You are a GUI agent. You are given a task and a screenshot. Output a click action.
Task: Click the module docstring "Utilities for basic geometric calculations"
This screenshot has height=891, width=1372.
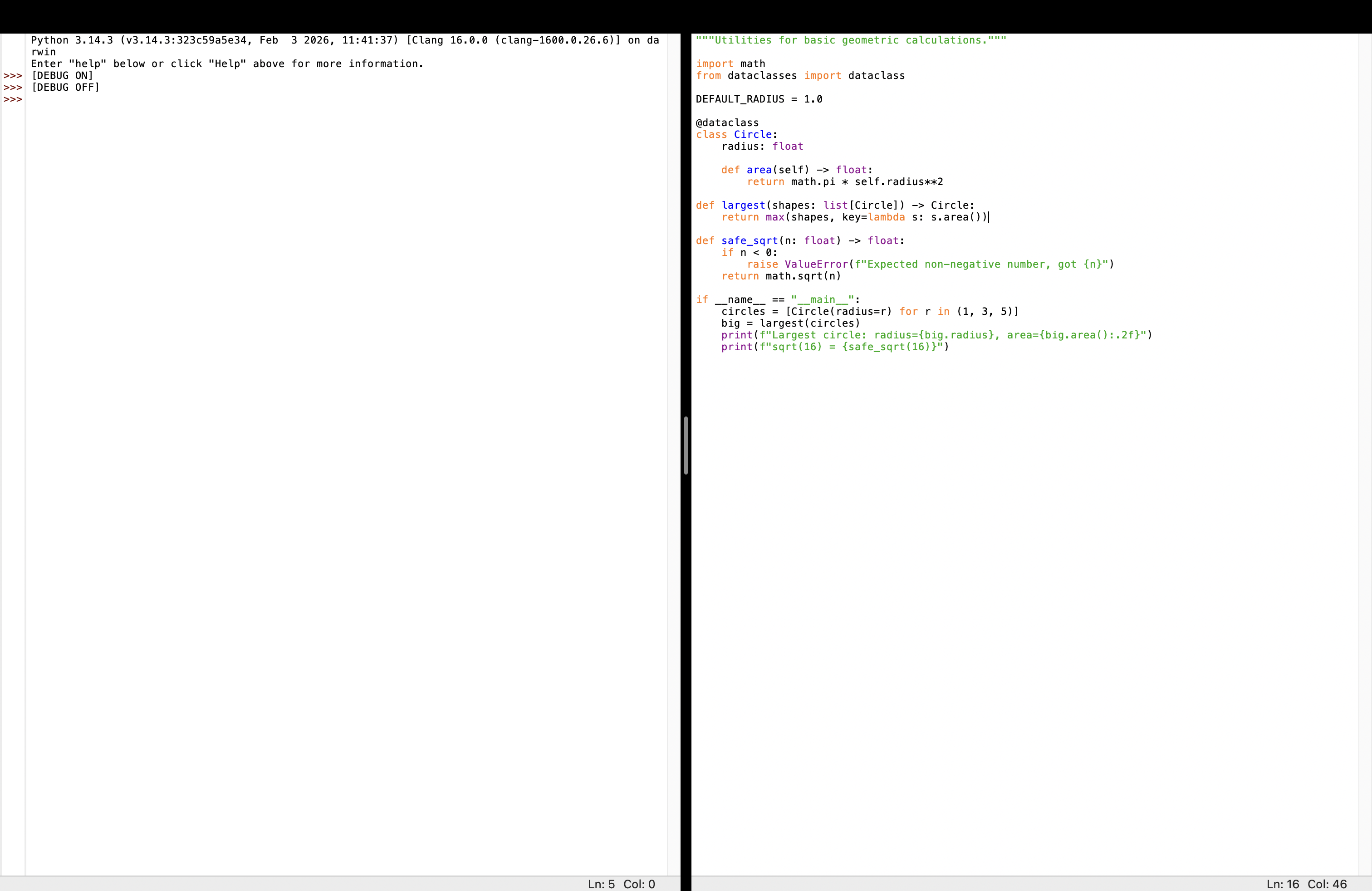point(851,40)
